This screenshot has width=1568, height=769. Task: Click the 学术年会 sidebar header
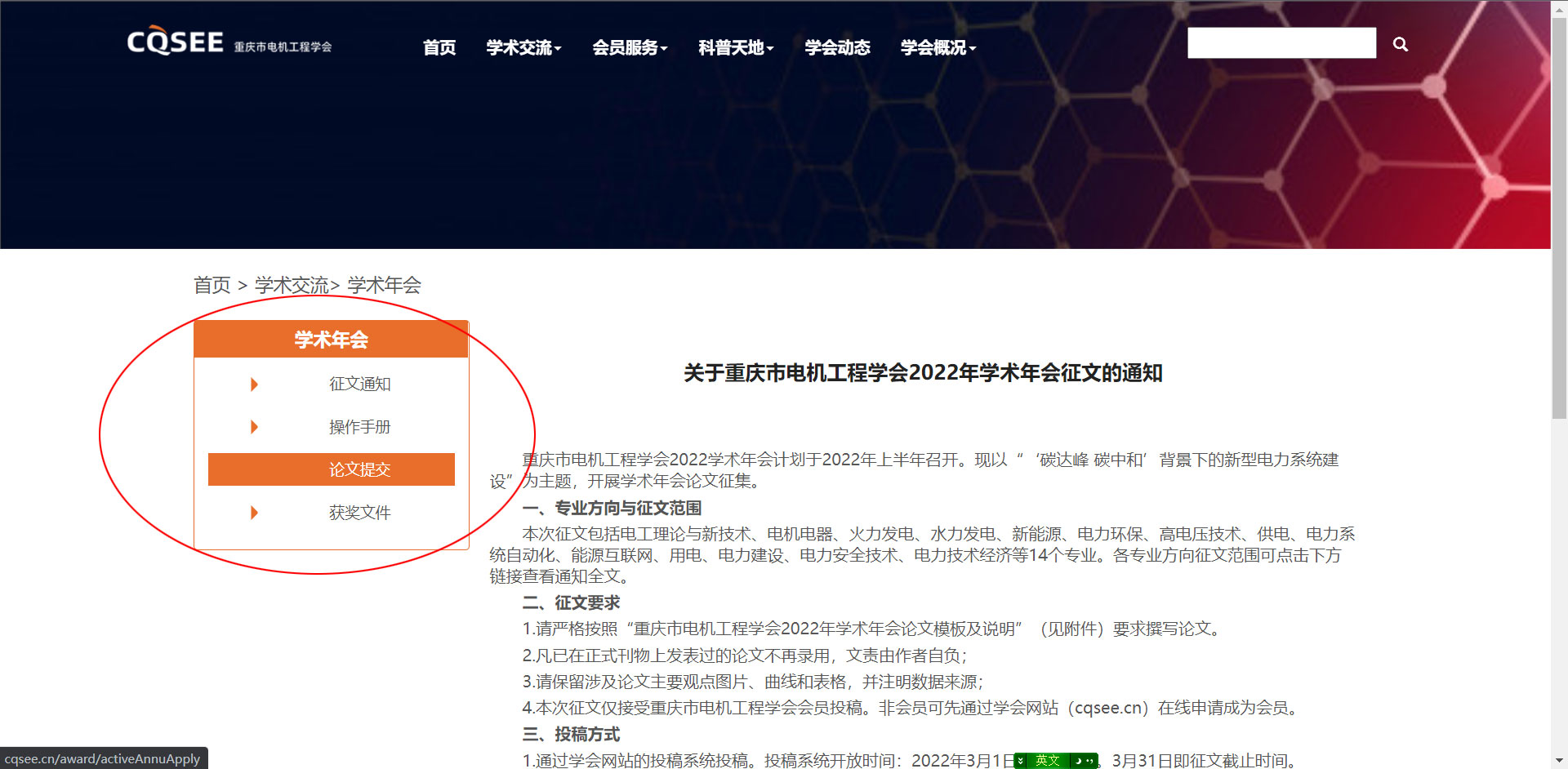(x=331, y=340)
